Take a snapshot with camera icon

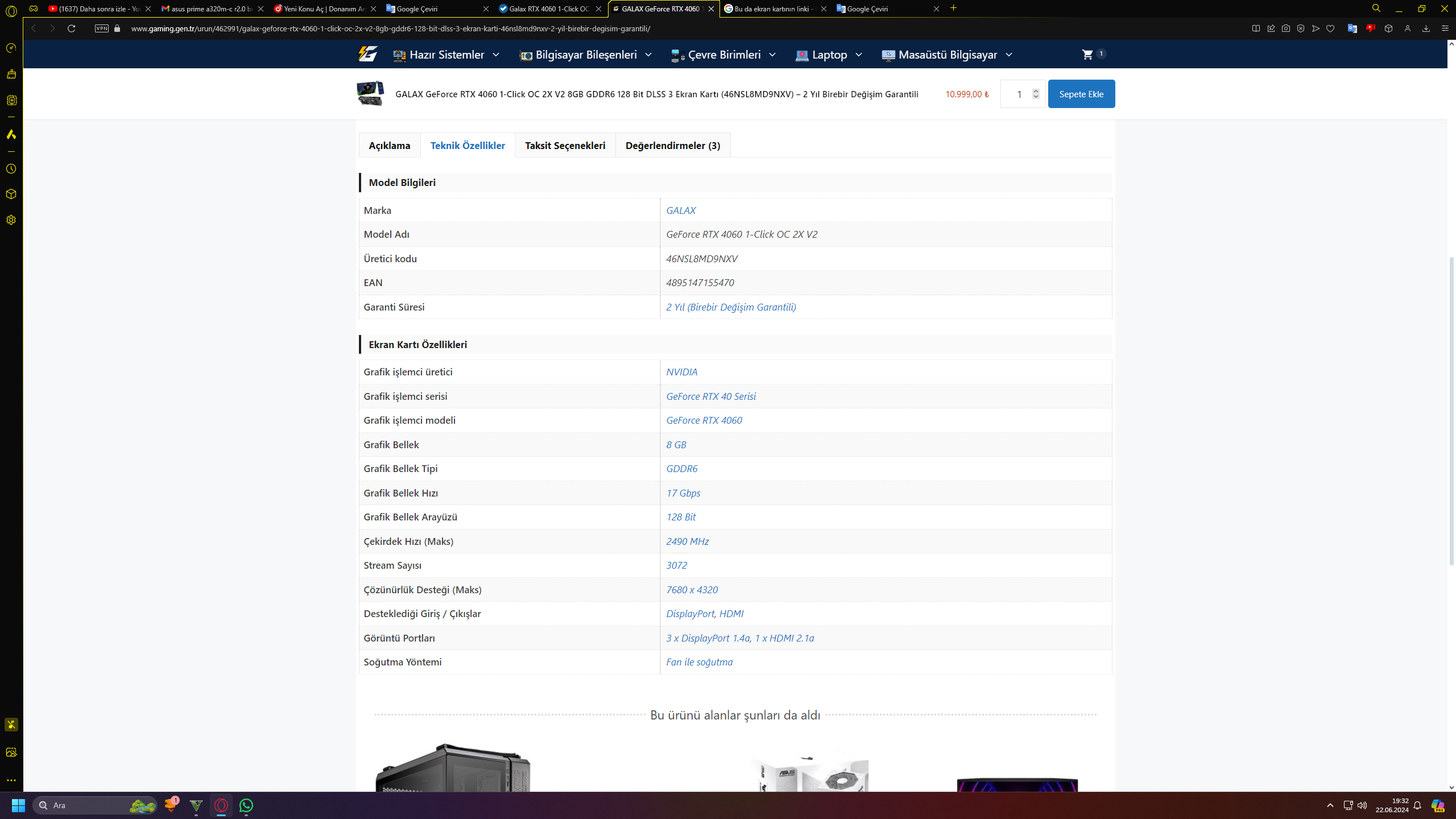(x=1286, y=28)
